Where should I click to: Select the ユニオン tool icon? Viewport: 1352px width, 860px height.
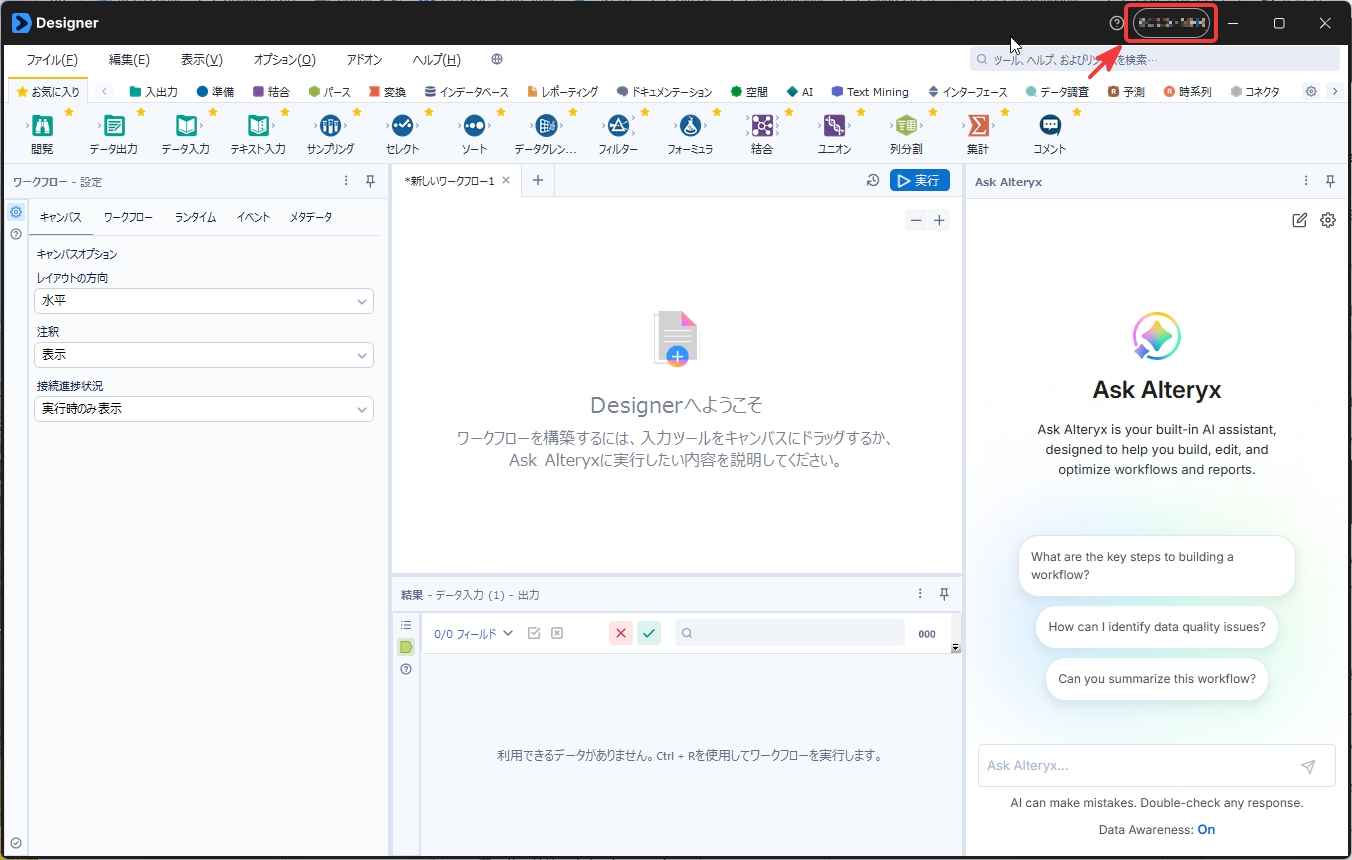[834, 126]
